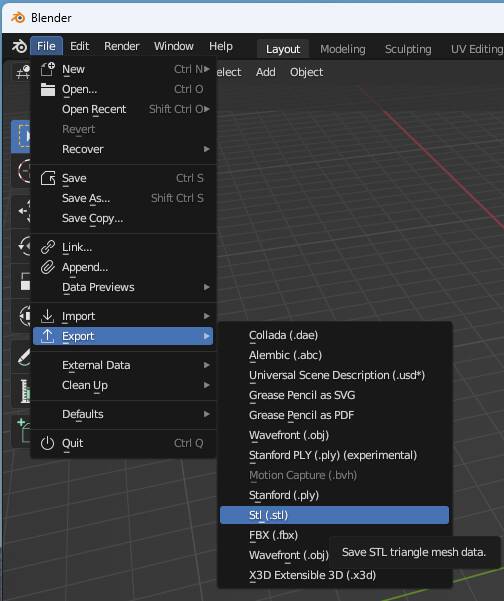This screenshot has height=601, width=504.
Task: Switch to the Modeling workspace tab
Action: tap(343, 49)
